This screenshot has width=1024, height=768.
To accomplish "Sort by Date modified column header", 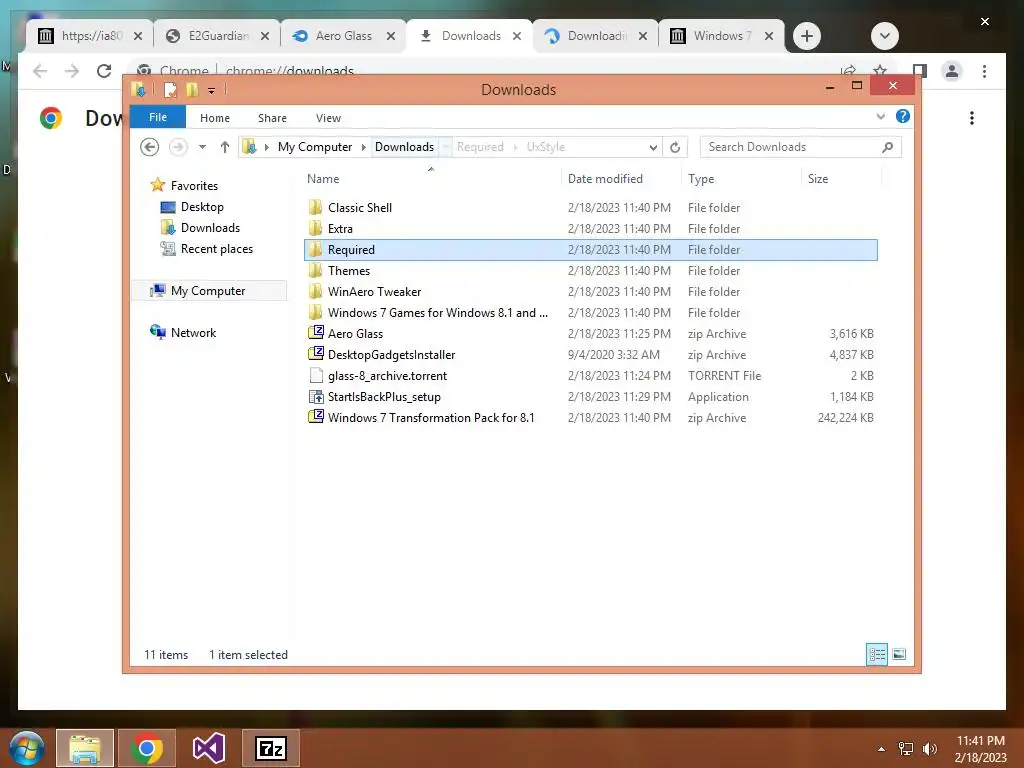I will coord(605,178).
